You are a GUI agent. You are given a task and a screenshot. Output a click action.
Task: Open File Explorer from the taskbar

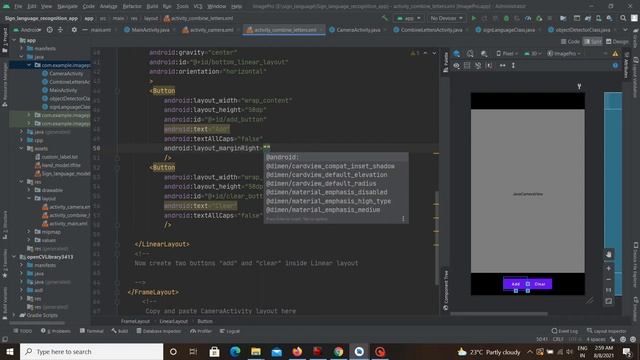[256, 351]
